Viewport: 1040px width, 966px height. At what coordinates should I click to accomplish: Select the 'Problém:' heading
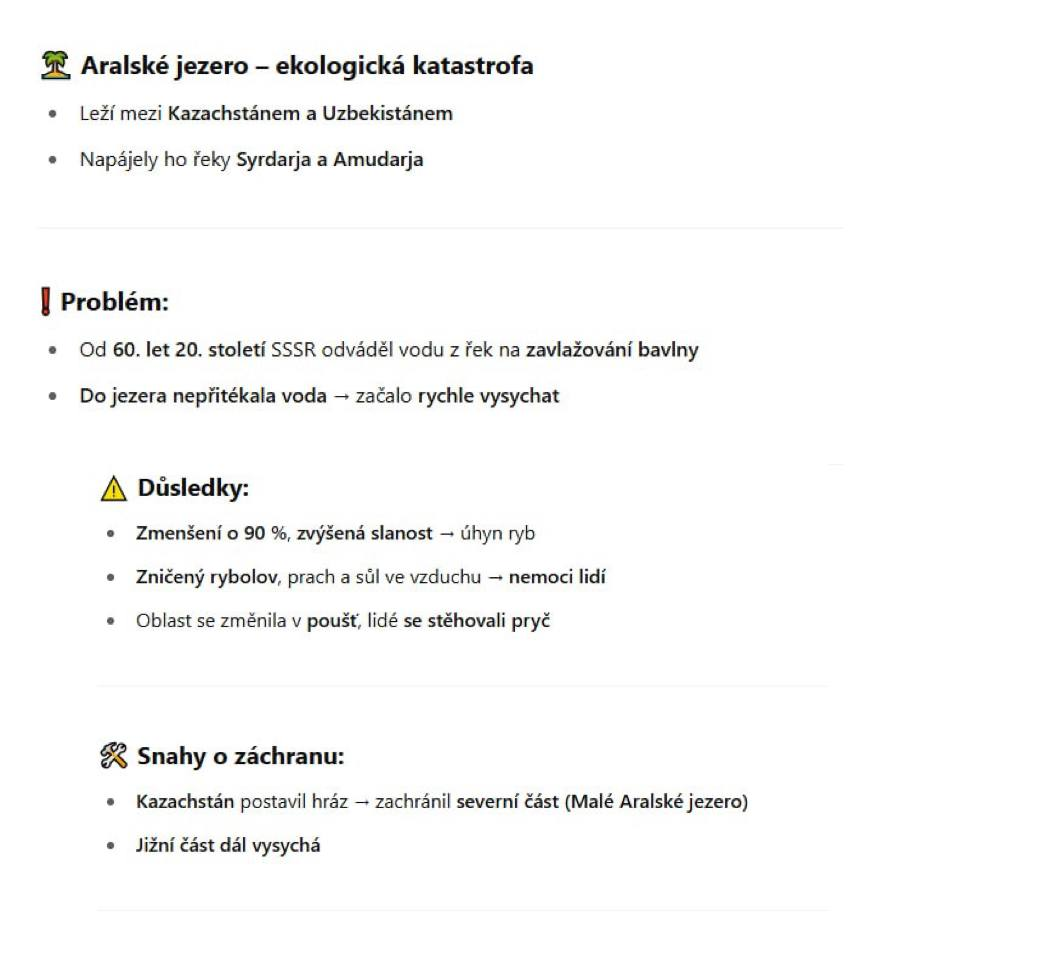[x=115, y=302]
